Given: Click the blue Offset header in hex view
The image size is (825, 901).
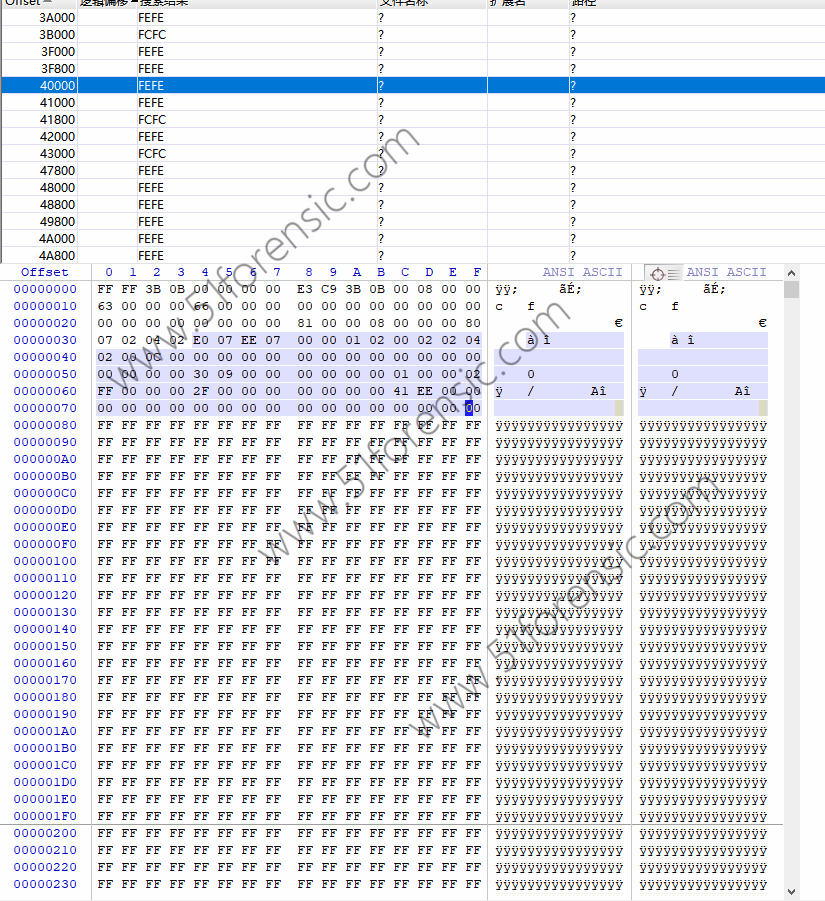Looking at the screenshot, I should [45, 272].
